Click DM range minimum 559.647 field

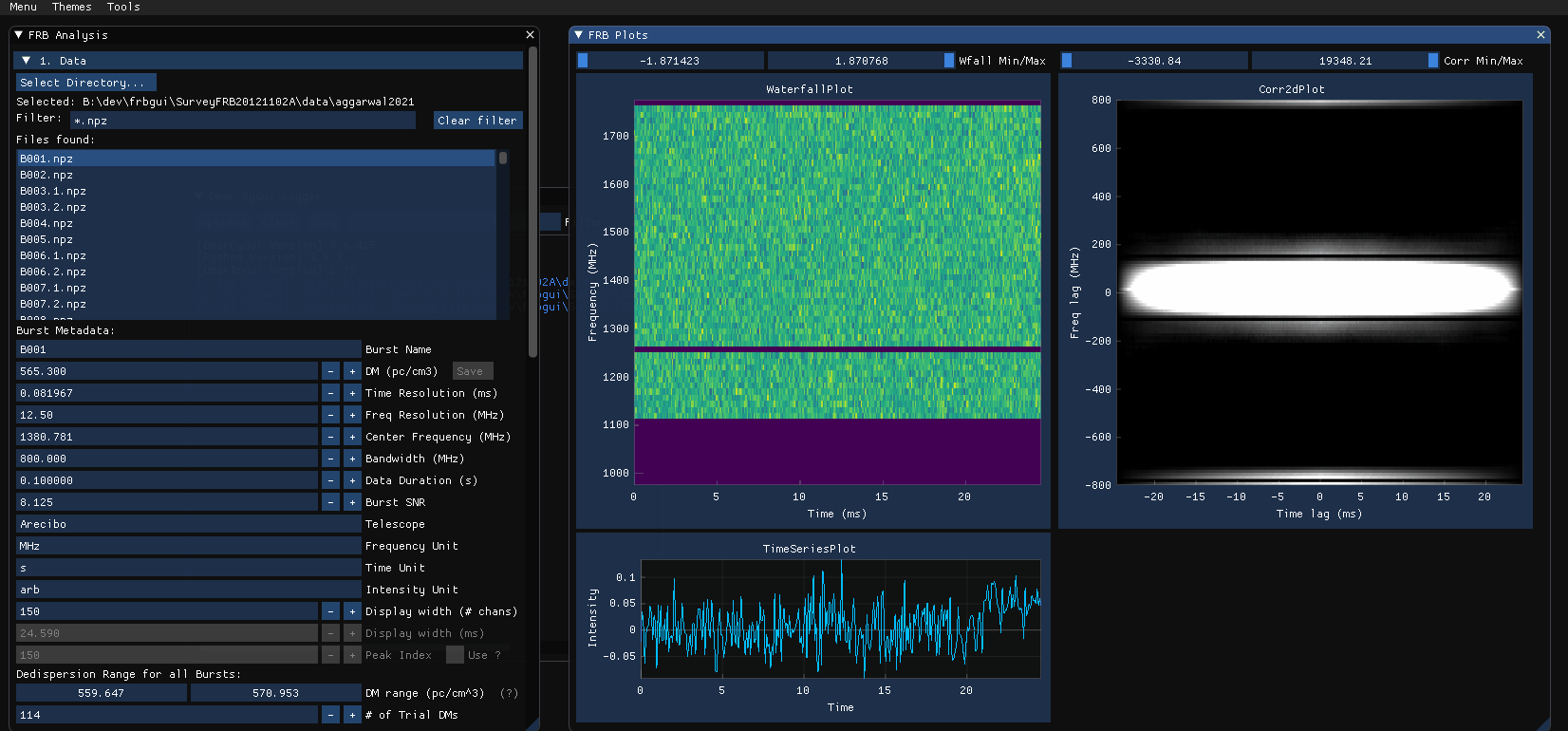(x=102, y=693)
